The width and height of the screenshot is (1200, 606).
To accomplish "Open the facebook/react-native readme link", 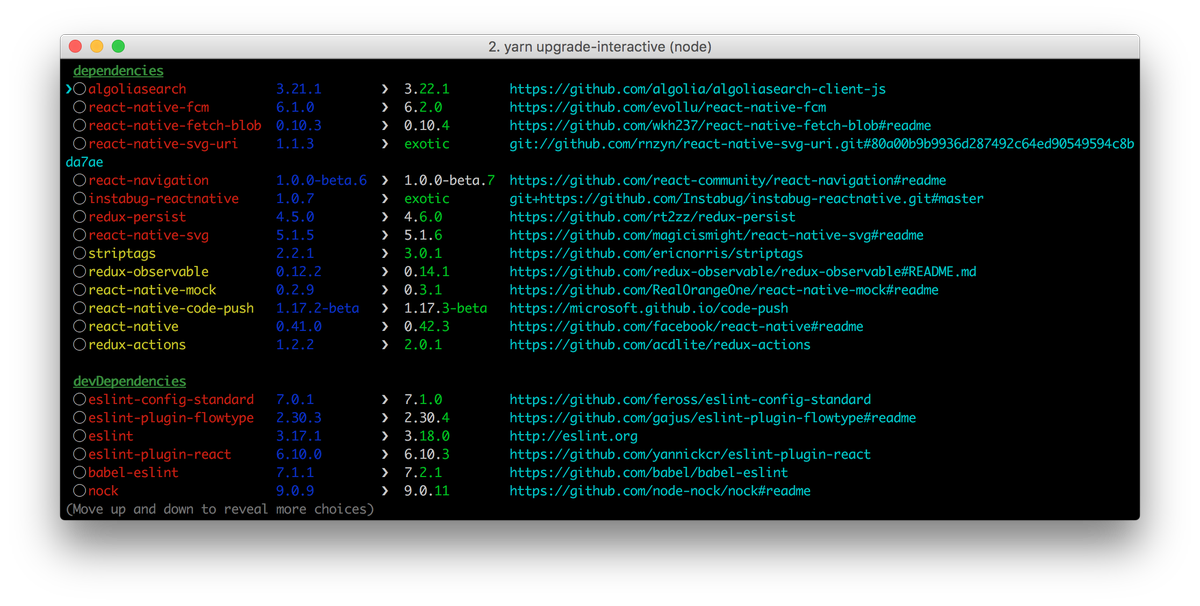I will tap(686, 327).
